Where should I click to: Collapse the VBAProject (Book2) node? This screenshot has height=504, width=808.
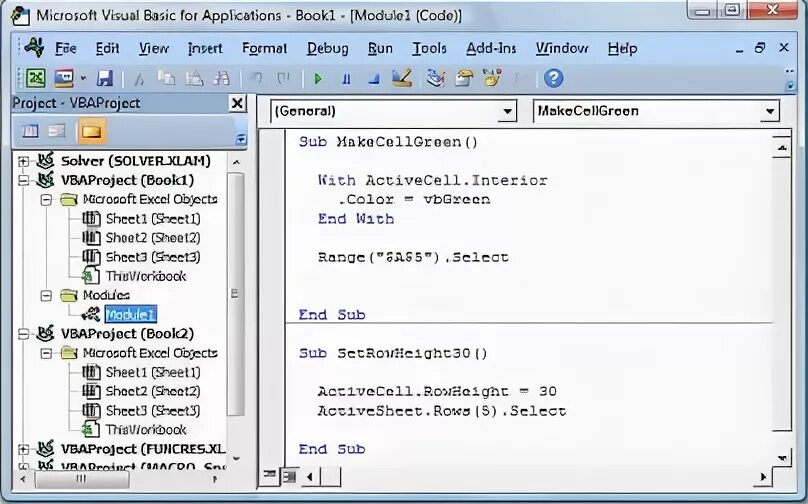tap(23, 334)
